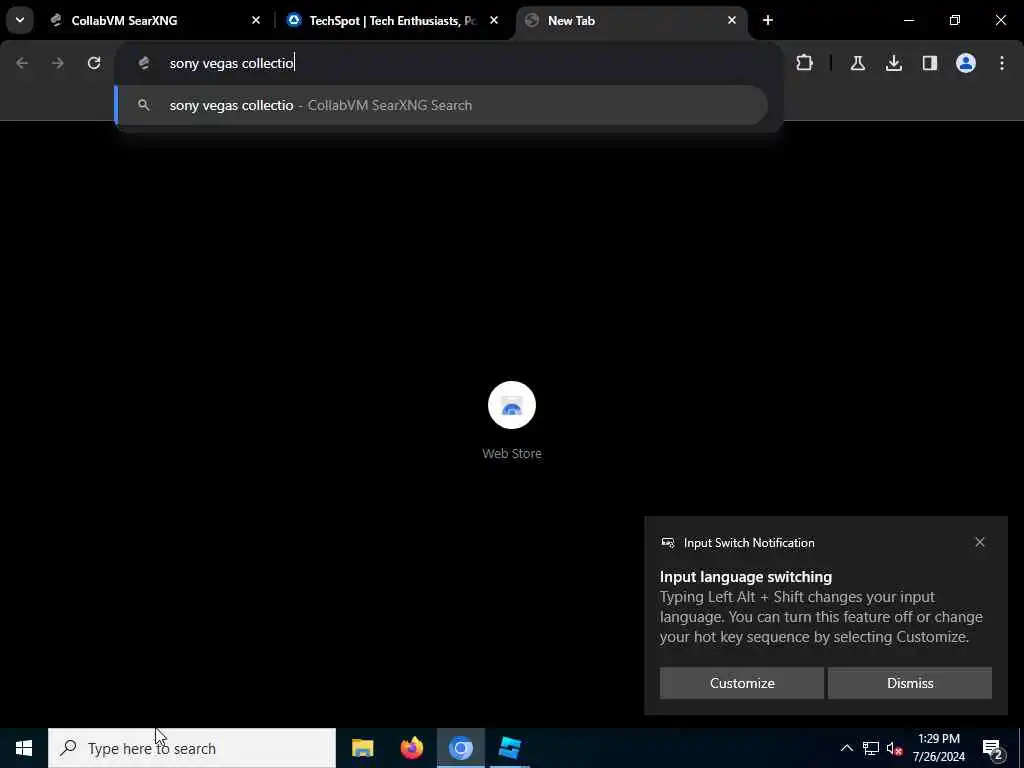Open a new tab with plus button
Screen dimensions: 1024x768
point(768,20)
